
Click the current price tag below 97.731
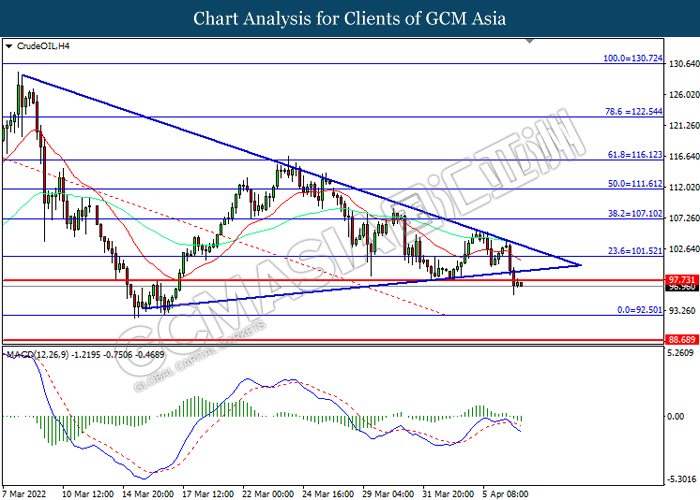pos(682,288)
